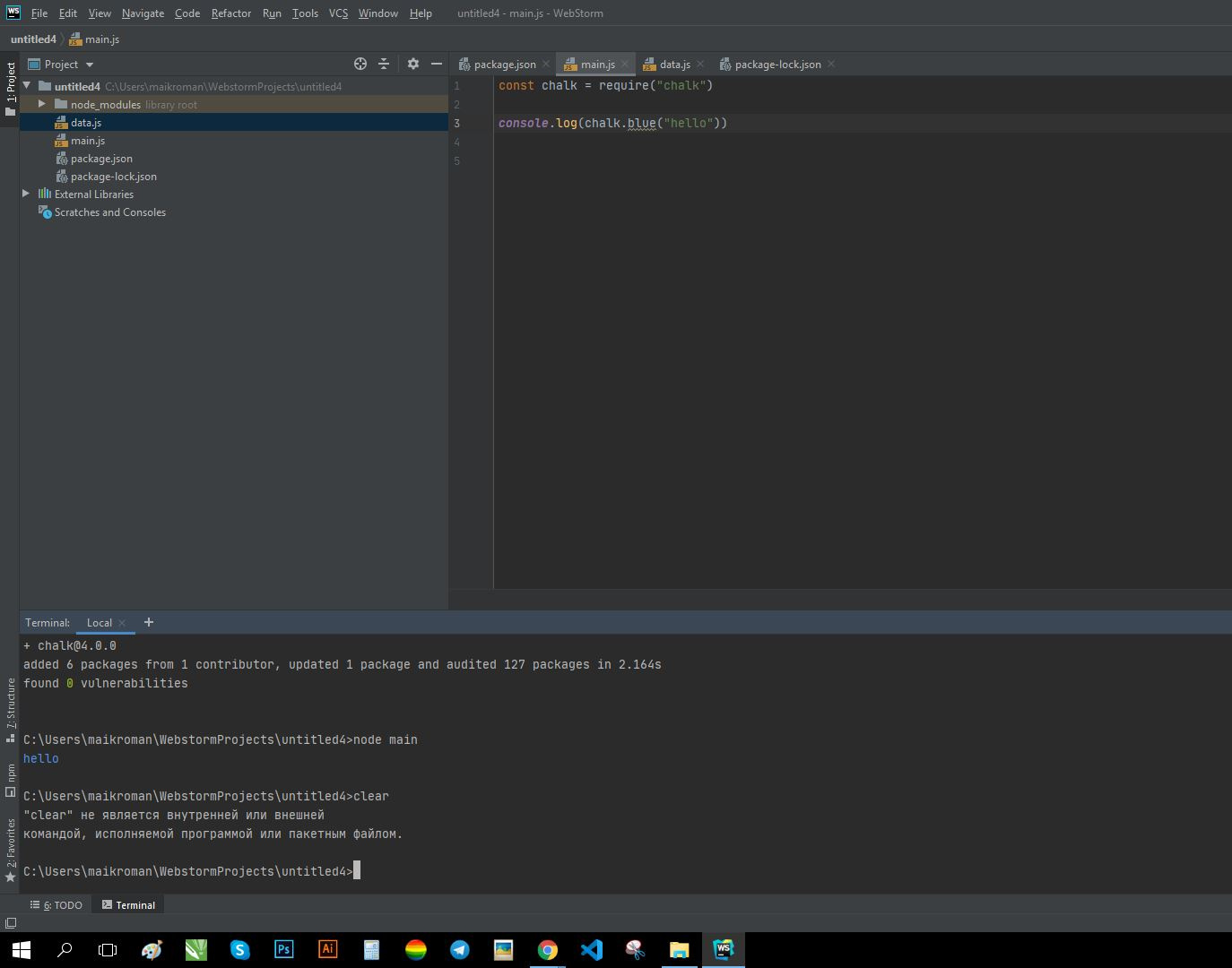Close the package.json editor tab
Viewport: 1232px width, 968px height.
(x=546, y=64)
